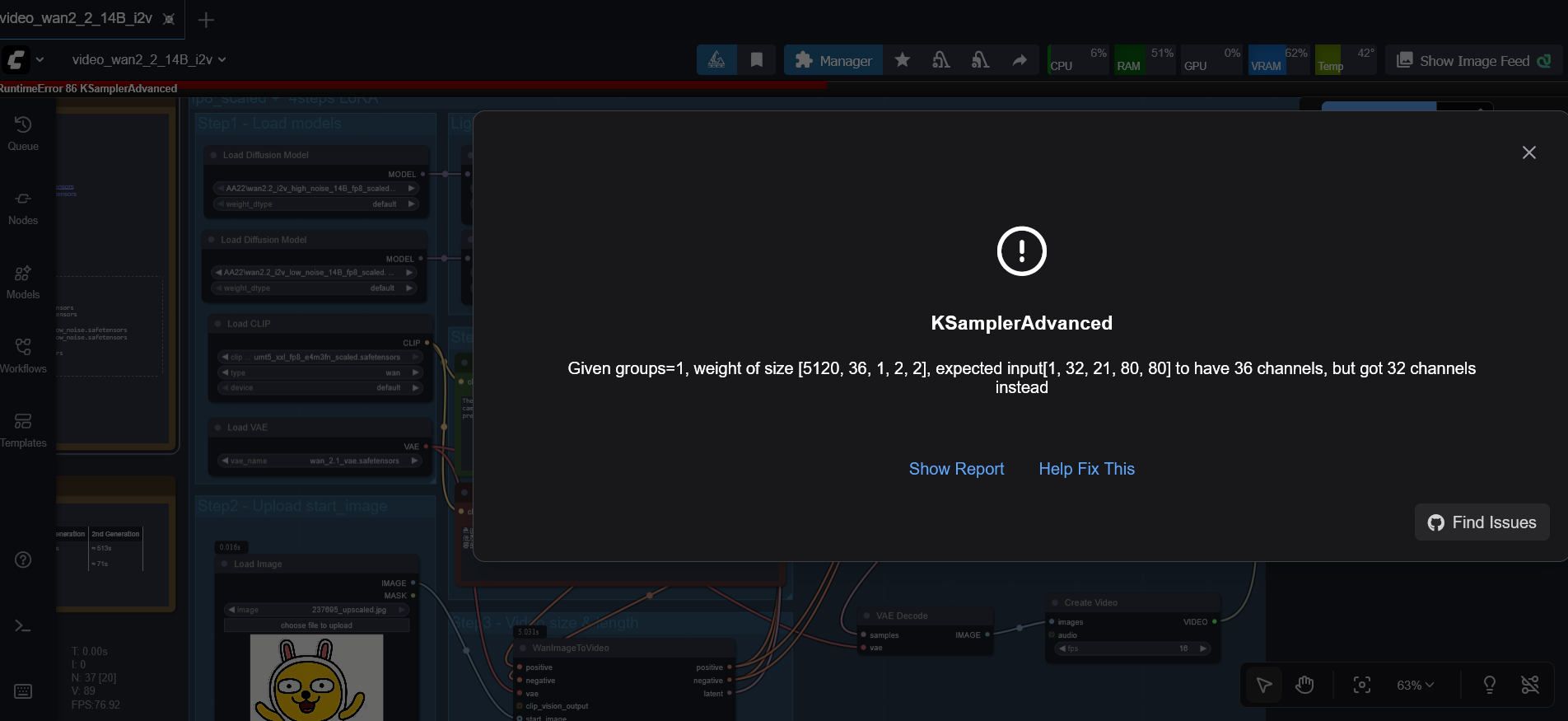Change weight_dtype in second Load Diffusion Model
Image resolution: width=1568 pixels, height=721 pixels.
click(x=315, y=288)
